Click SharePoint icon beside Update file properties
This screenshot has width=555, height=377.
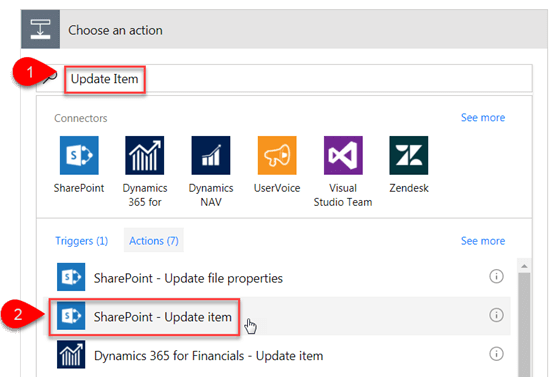tap(71, 277)
